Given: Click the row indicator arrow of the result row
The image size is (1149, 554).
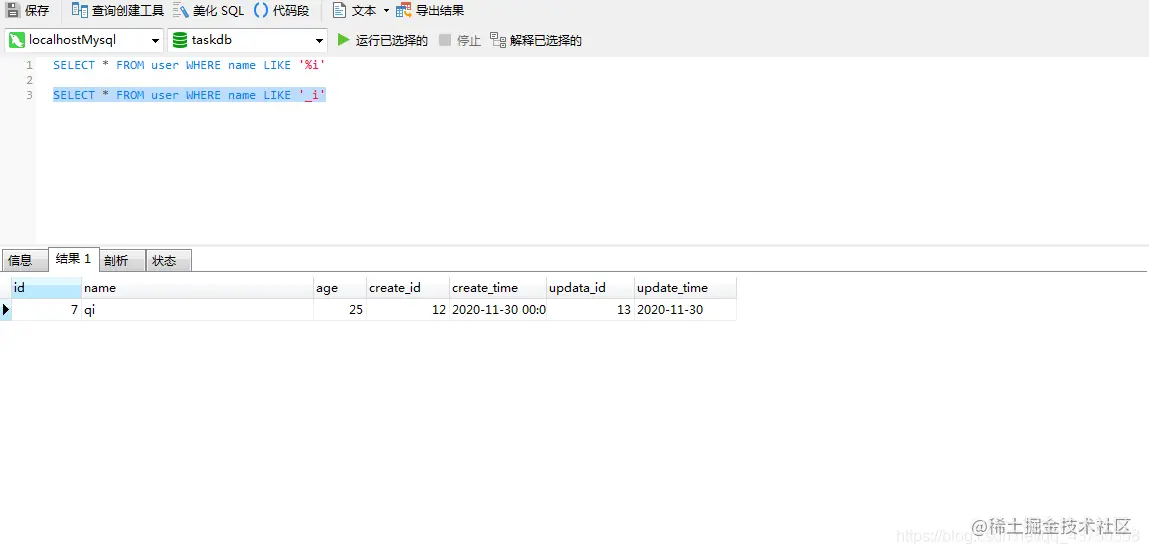Looking at the screenshot, I should coord(6,310).
